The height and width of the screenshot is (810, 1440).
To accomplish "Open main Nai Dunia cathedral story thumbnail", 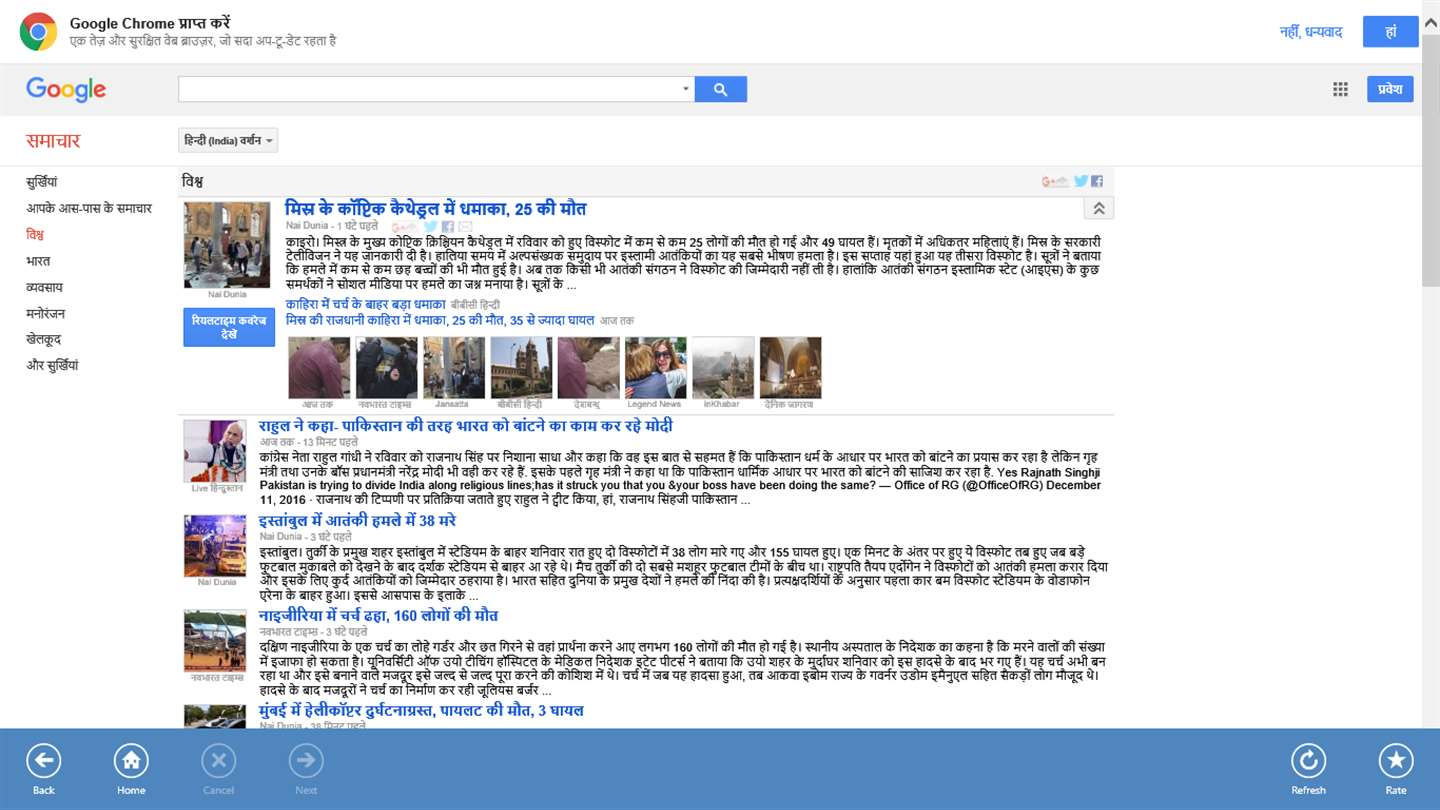I will [x=227, y=245].
